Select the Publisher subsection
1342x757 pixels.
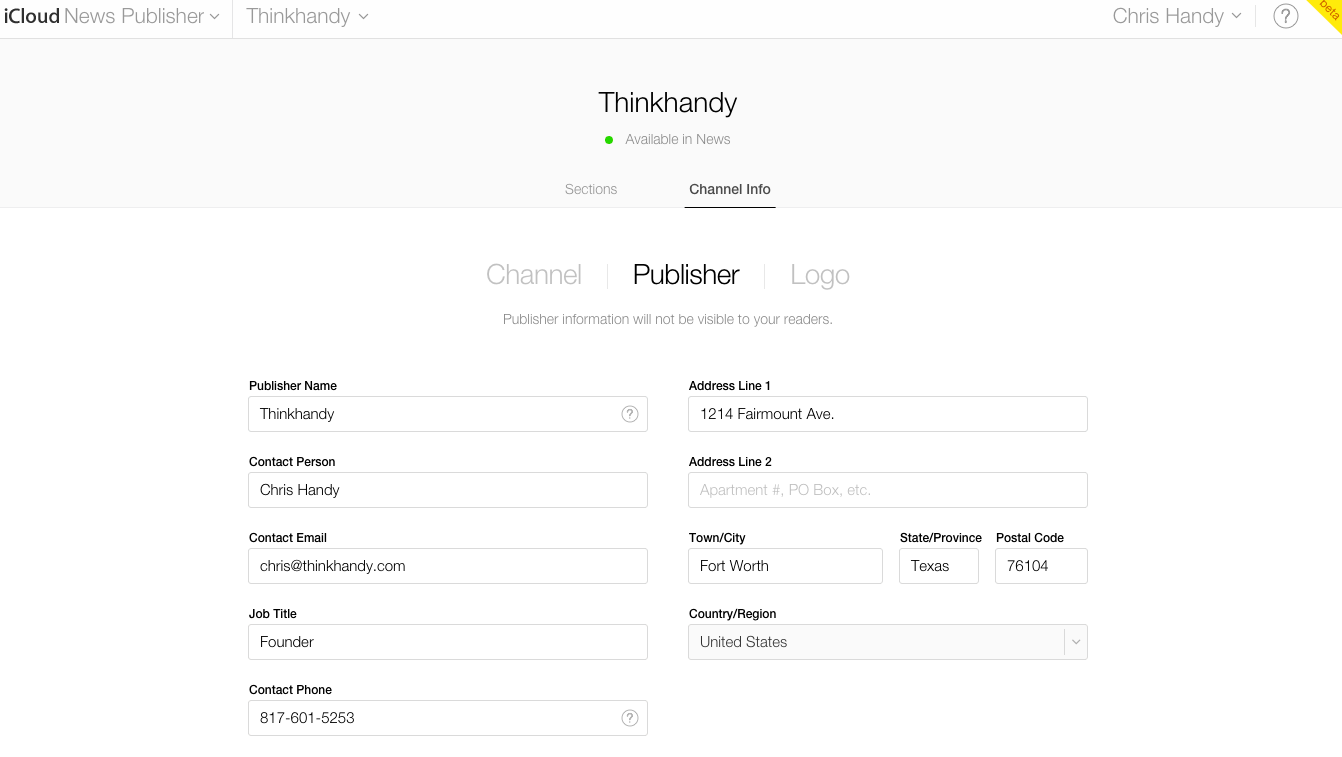pyautogui.click(x=686, y=275)
